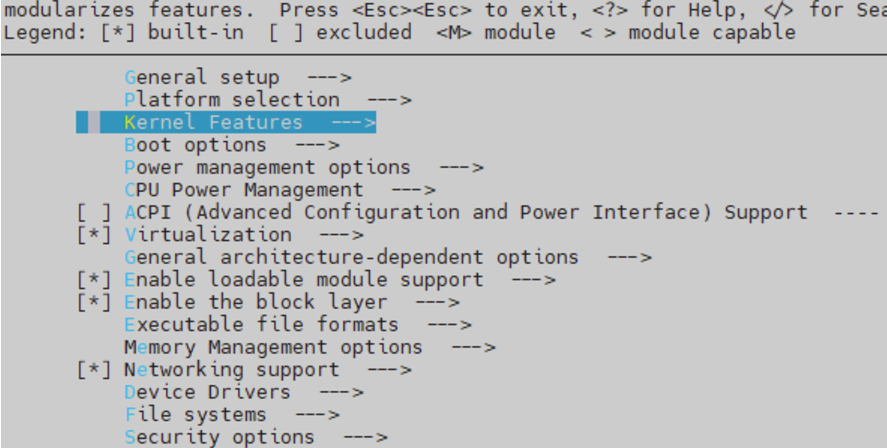Viewport: 887px width, 448px height.
Task: Click the arrow after Kernel Features
Action: (x=353, y=122)
